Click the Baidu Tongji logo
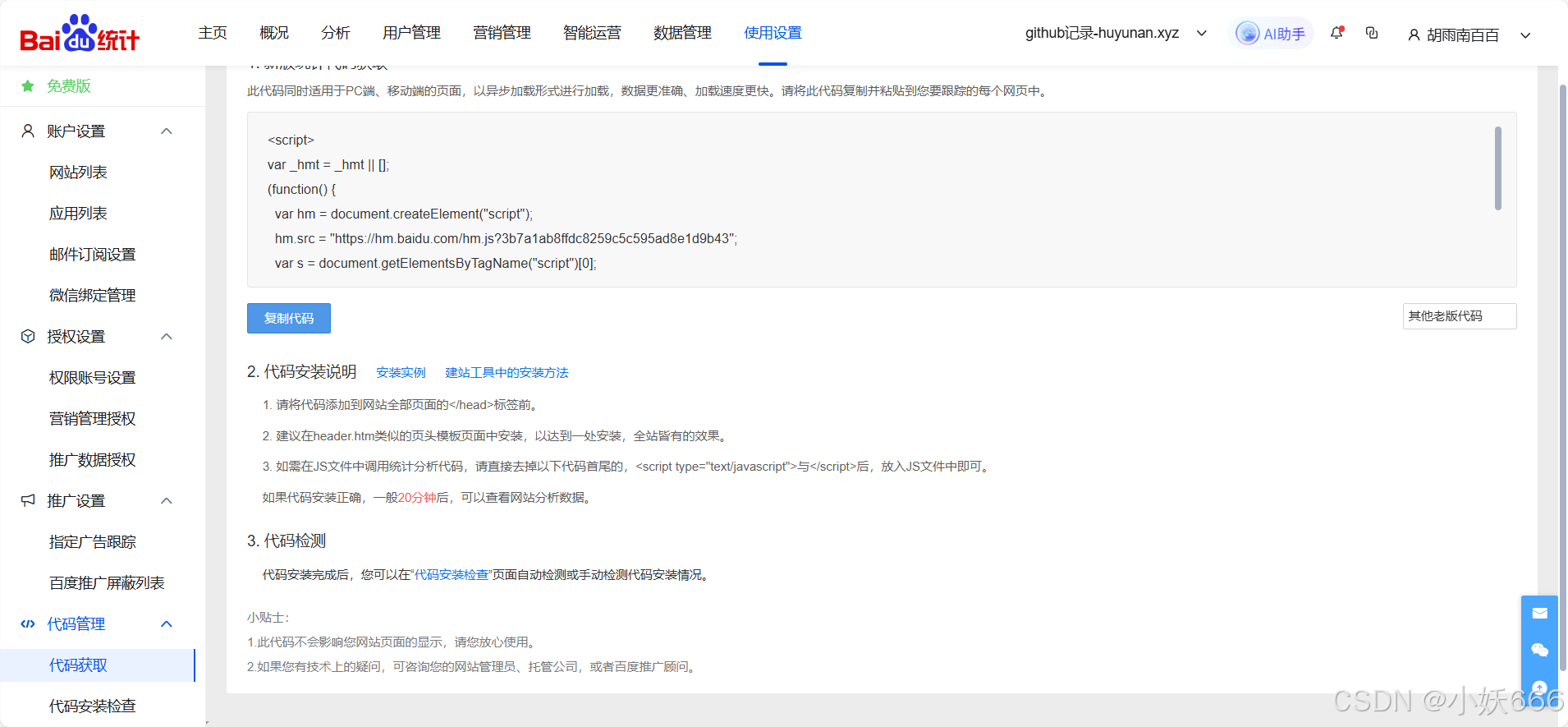 [x=80, y=33]
